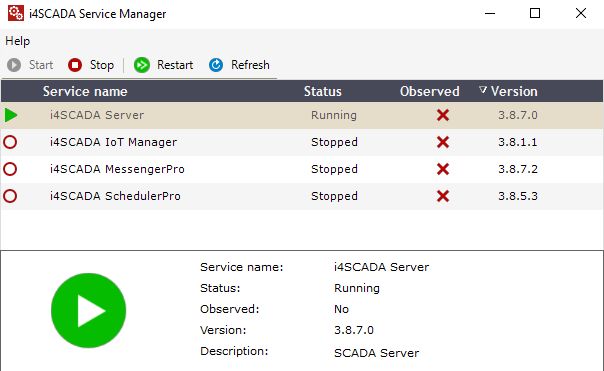Screen dimensions: 604x371
Task: Click the large green play status icon
Action: point(89,311)
